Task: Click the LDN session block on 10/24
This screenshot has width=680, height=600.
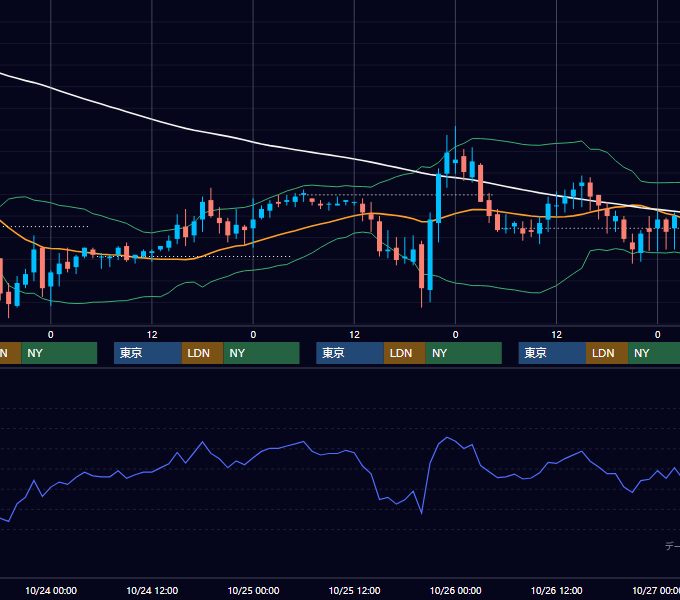Action: pos(203,353)
